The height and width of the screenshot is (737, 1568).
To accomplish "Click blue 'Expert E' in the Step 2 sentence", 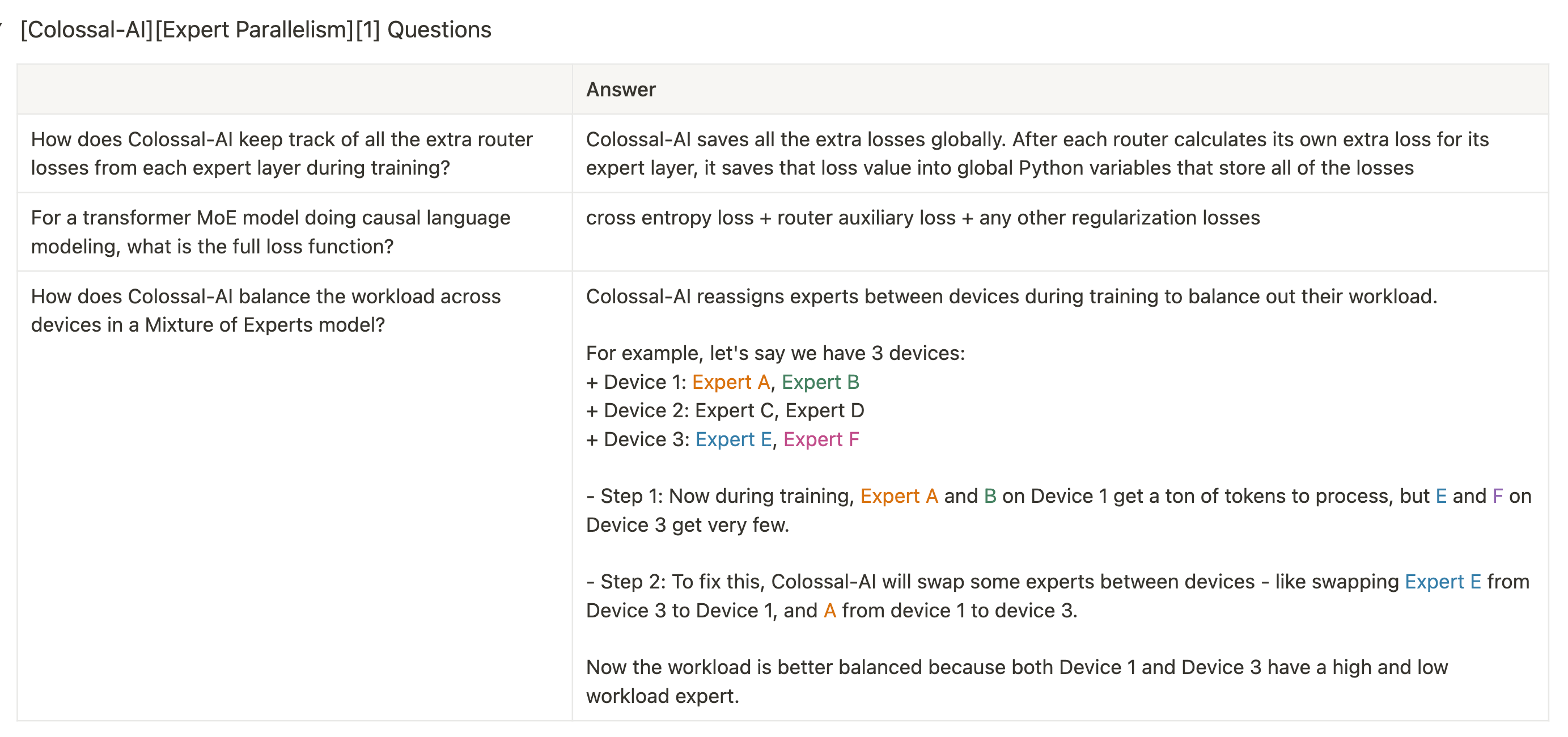I will pyautogui.click(x=1443, y=582).
